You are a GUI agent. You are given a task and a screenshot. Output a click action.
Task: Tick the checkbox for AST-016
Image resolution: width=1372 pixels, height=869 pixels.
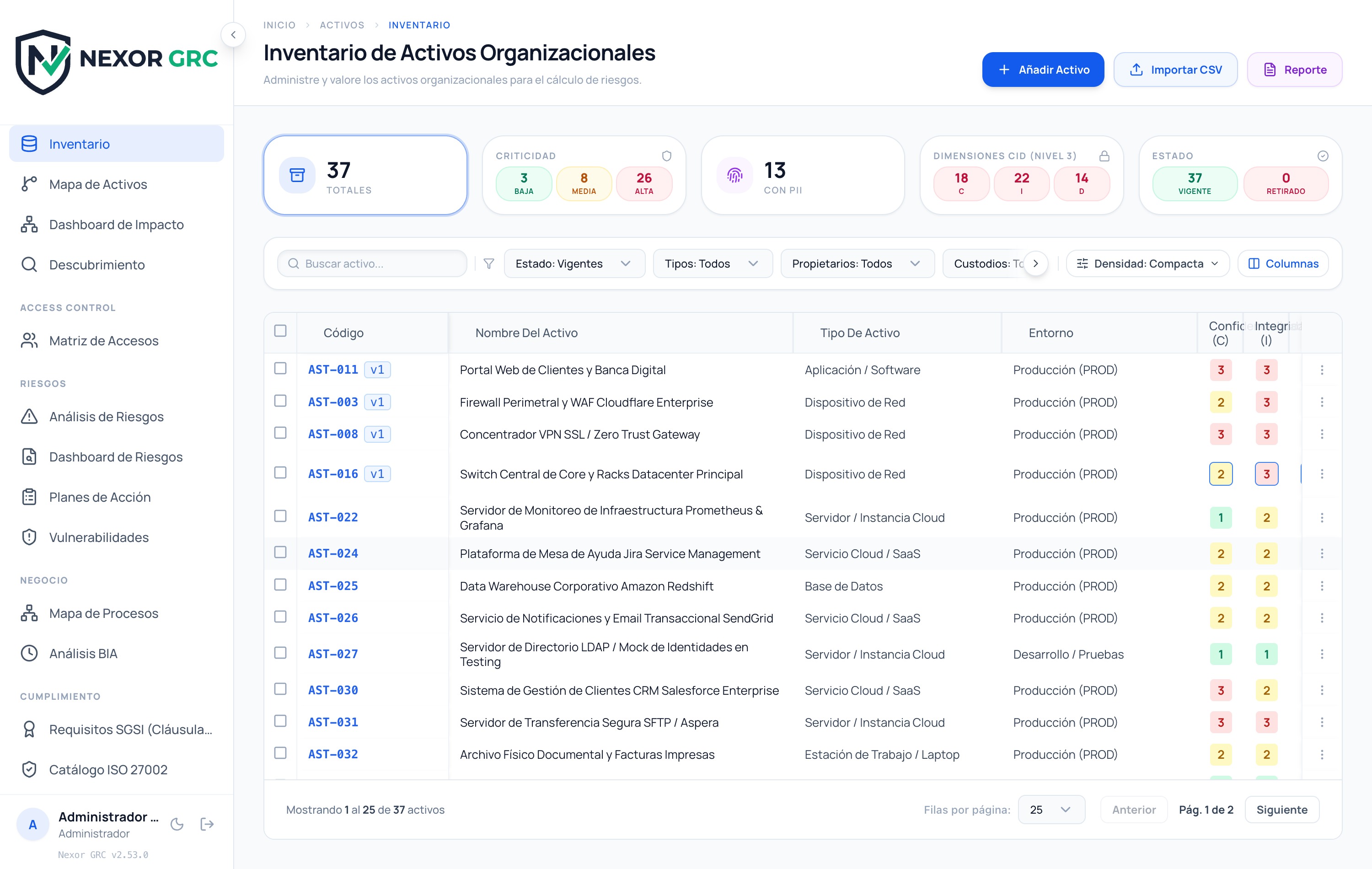(280, 472)
